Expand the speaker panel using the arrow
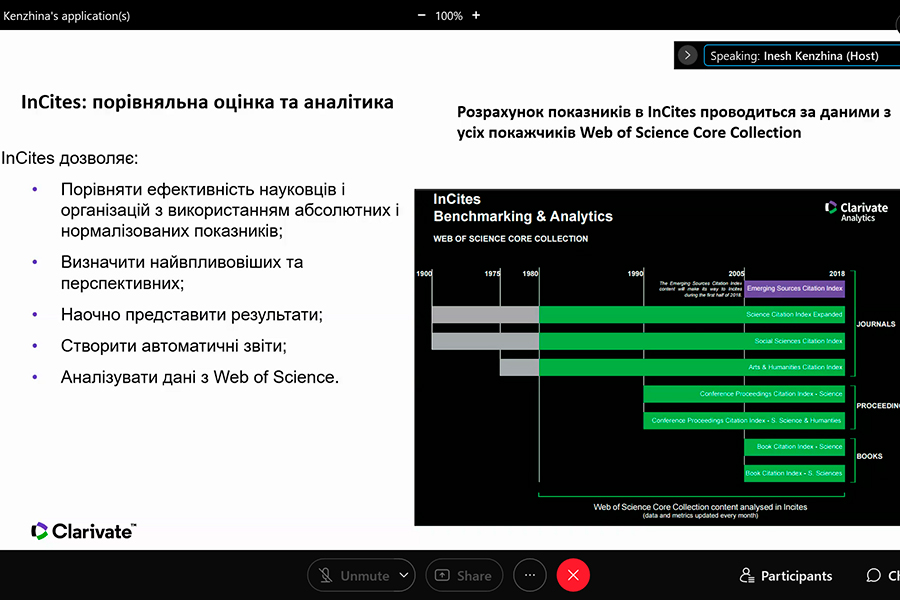 pos(687,56)
